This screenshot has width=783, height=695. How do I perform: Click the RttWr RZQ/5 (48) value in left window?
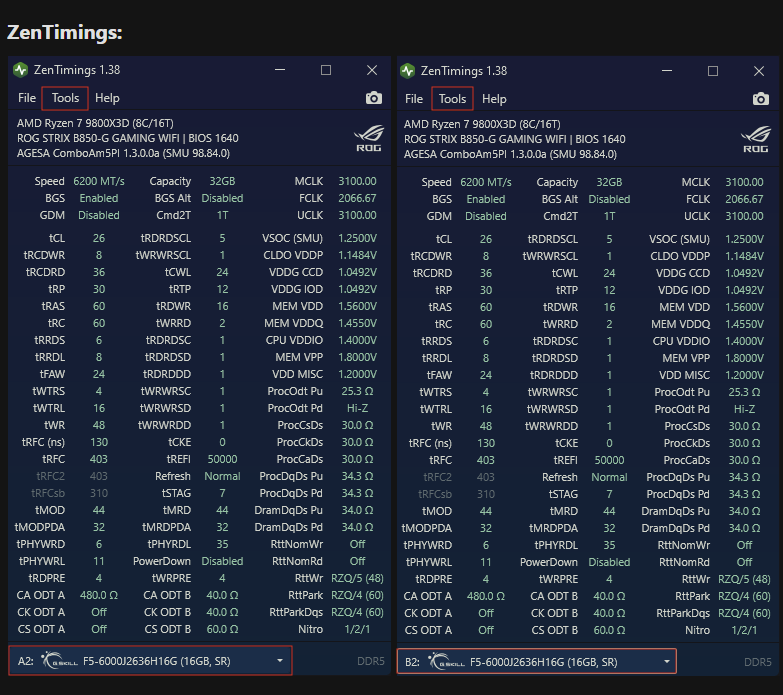(357, 578)
